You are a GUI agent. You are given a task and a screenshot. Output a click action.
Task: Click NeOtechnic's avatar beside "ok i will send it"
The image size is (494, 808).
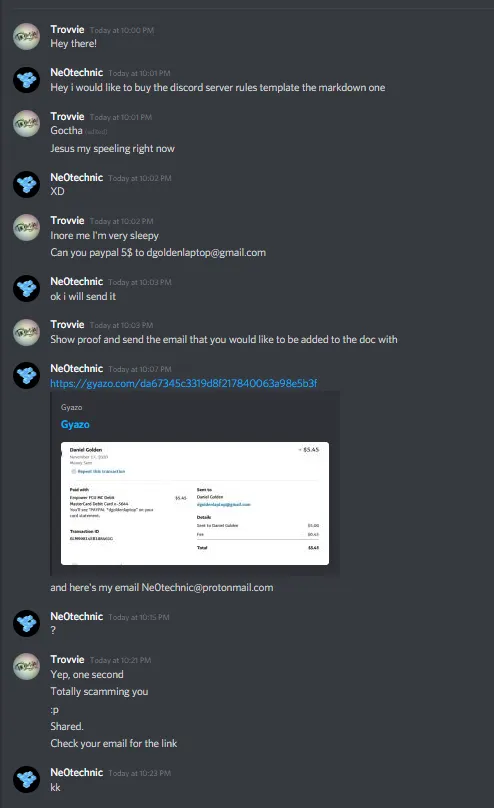(26, 289)
